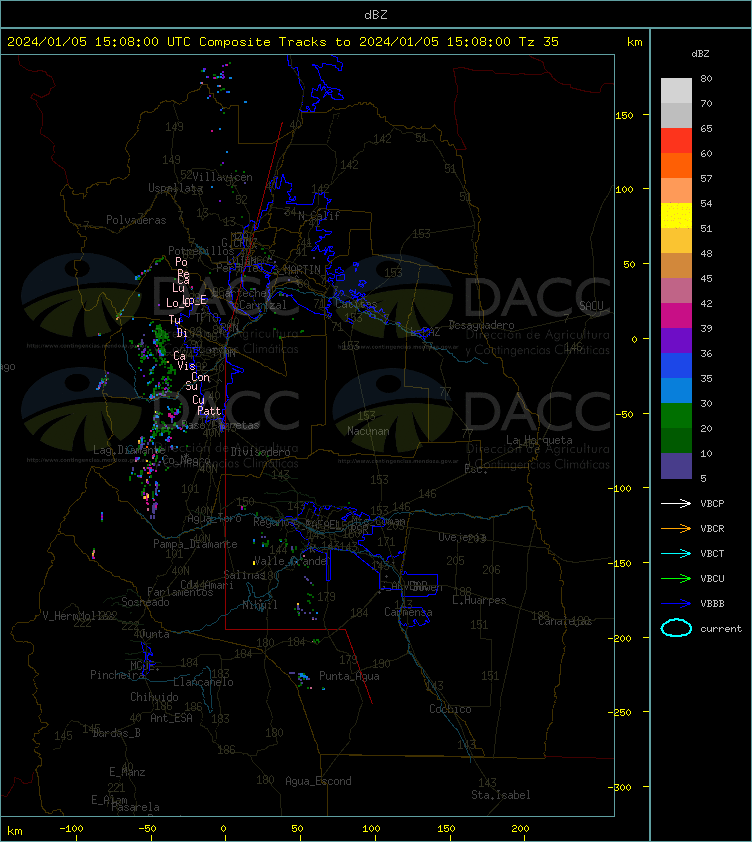The width and height of the screenshot is (752, 842).
Task: Click the 'Agua_Toro' place label
Action: pos(214,519)
